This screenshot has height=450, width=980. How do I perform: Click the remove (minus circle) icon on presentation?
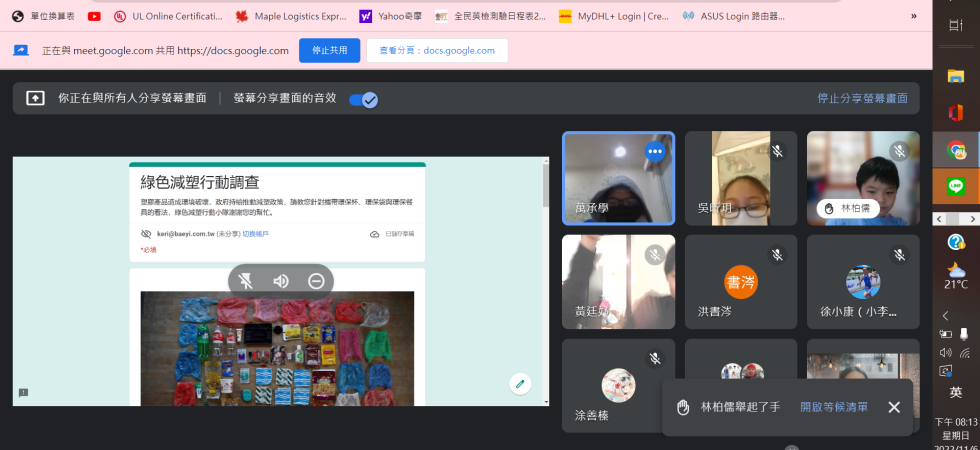(x=316, y=281)
